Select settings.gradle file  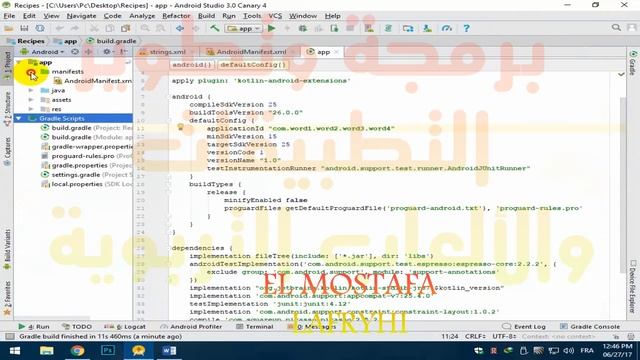[87, 175]
